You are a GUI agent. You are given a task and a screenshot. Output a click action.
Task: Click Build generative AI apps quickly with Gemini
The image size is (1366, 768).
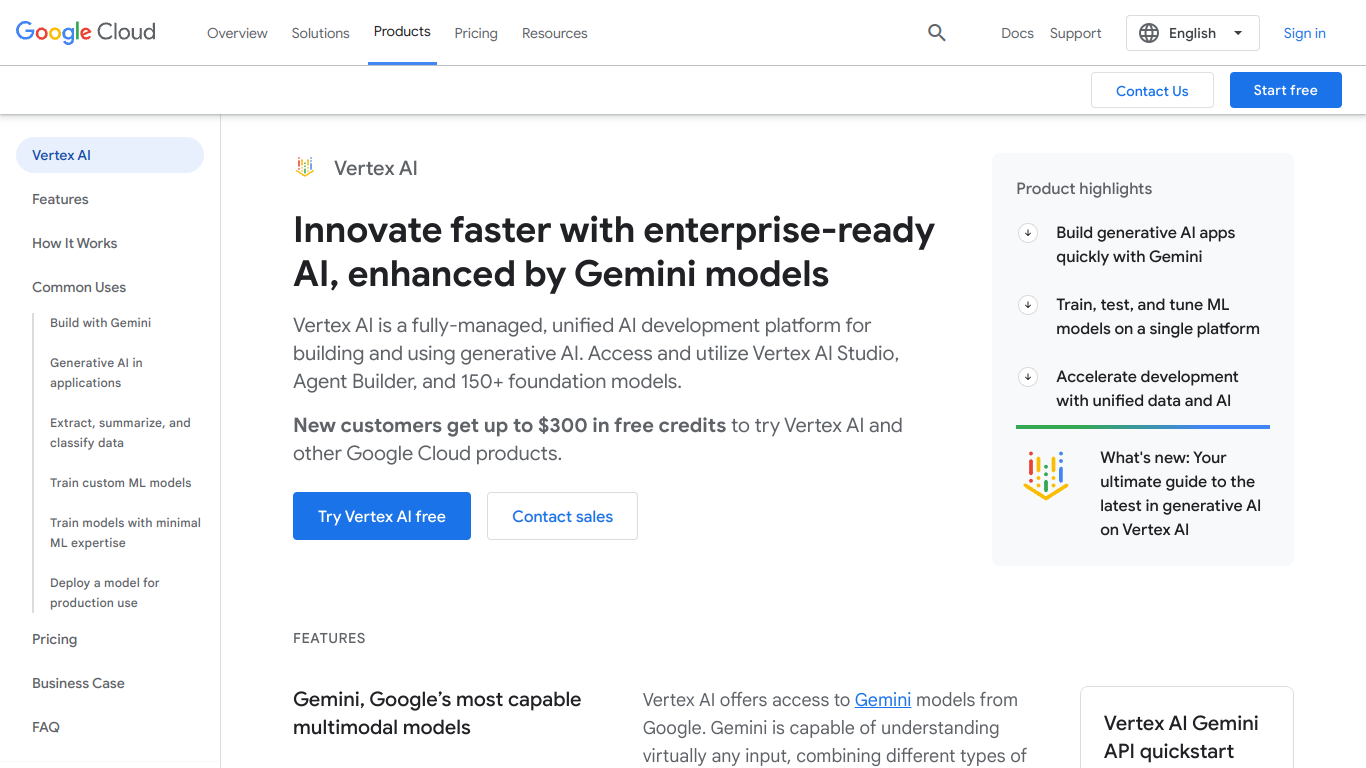[x=1145, y=245]
